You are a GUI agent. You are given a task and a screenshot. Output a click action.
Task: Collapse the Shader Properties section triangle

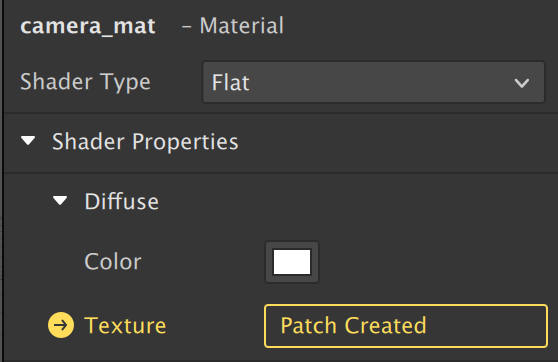(x=28, y=141)
